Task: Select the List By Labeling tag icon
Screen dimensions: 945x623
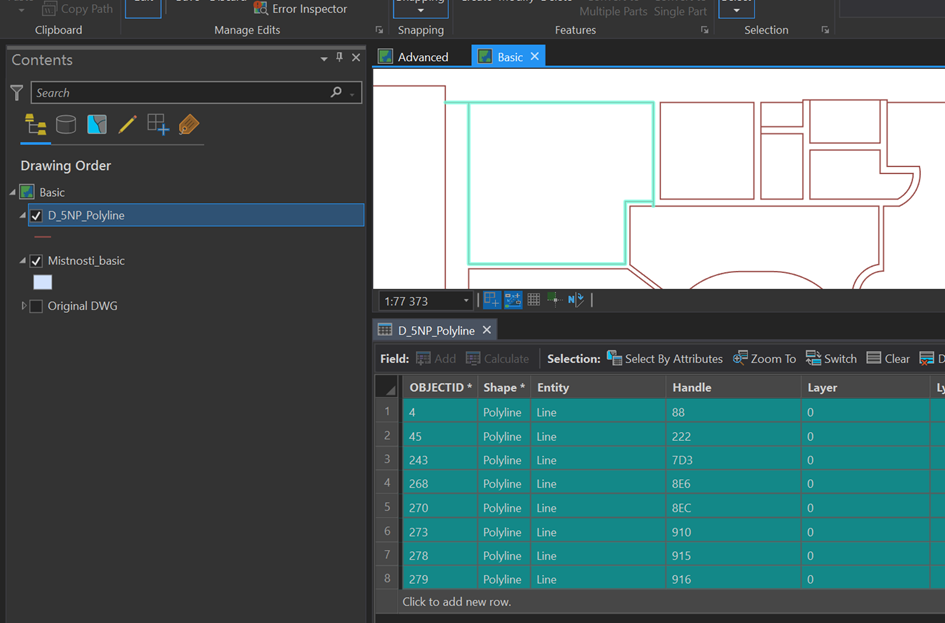Action: click(x=189, y=124)
